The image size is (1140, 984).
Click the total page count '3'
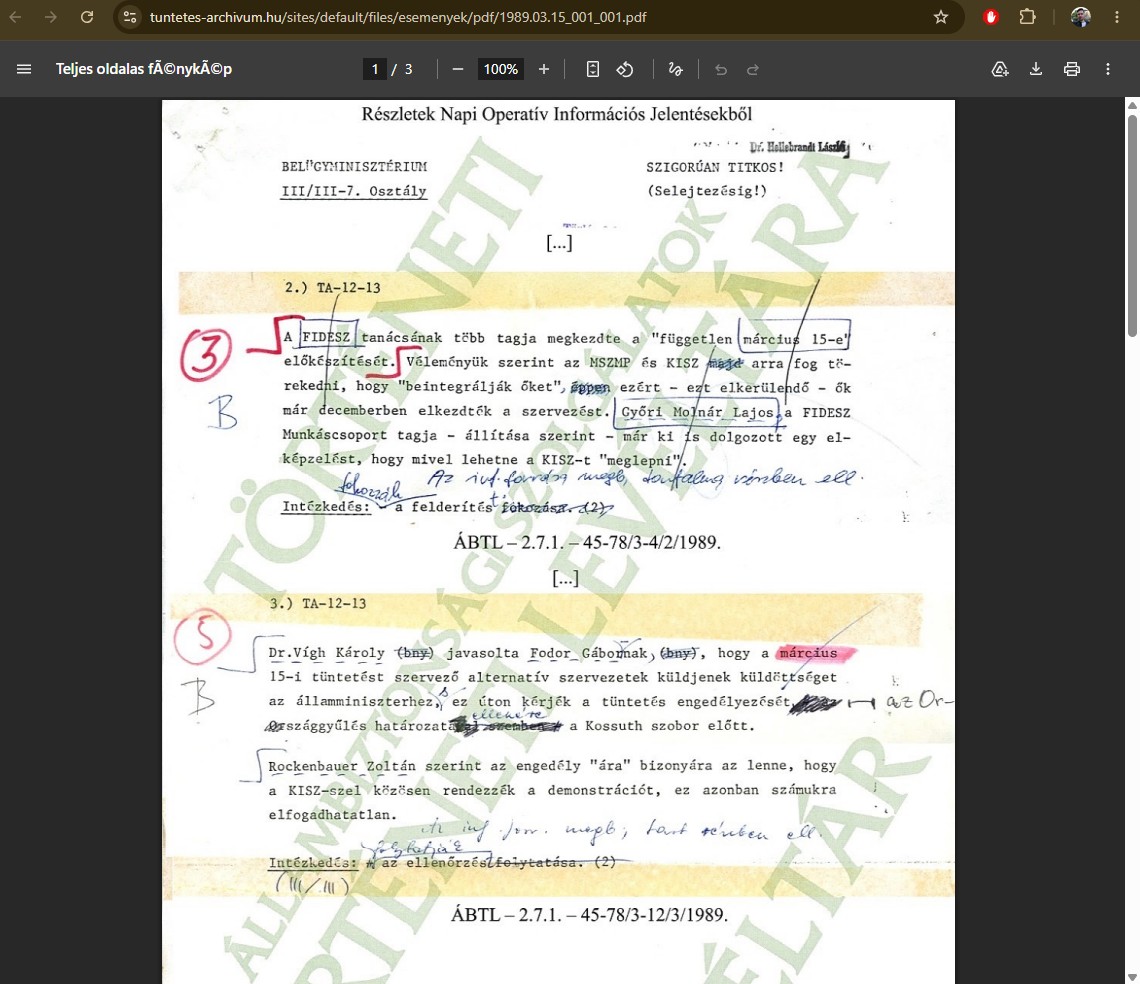pos(409,69)
